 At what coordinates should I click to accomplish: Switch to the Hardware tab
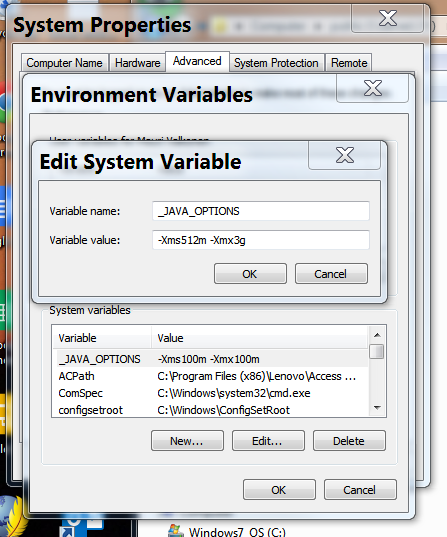(x=137, y=63)
